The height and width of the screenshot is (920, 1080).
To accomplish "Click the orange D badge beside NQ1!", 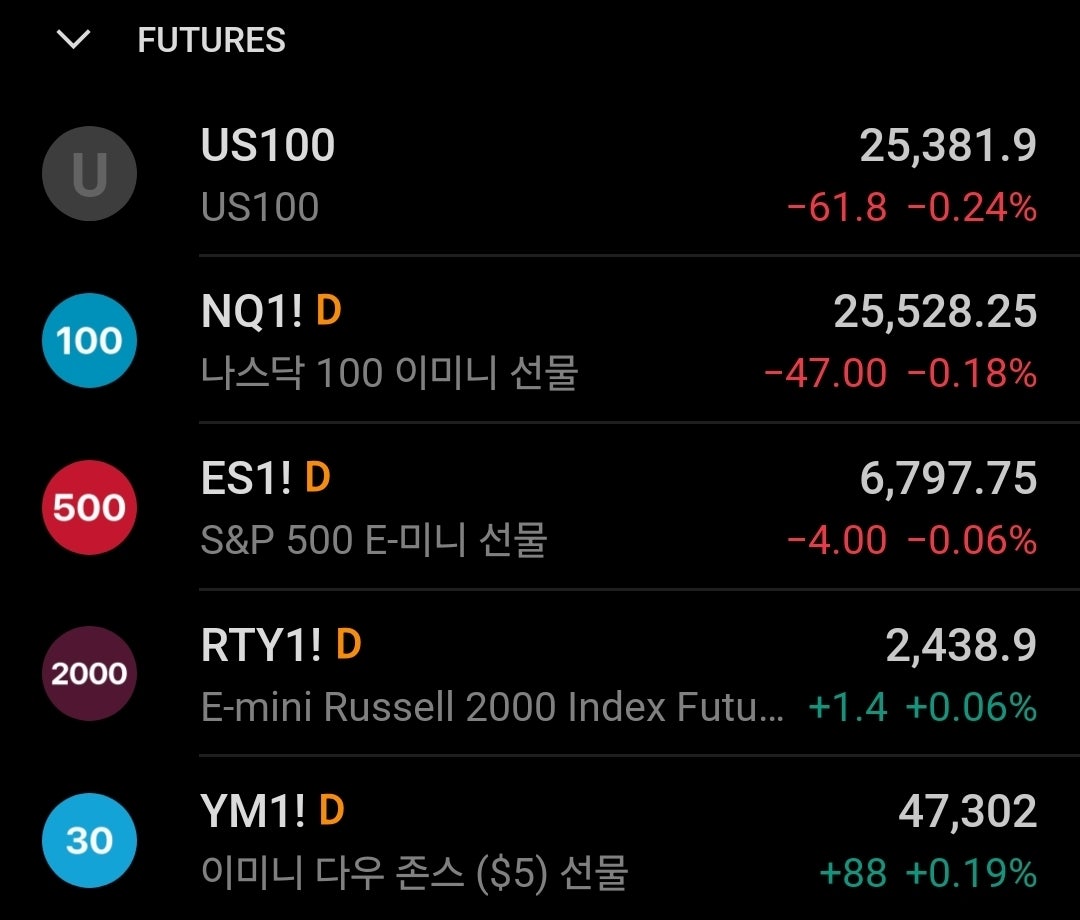I will pyautogui.click(x=328, y=312).
